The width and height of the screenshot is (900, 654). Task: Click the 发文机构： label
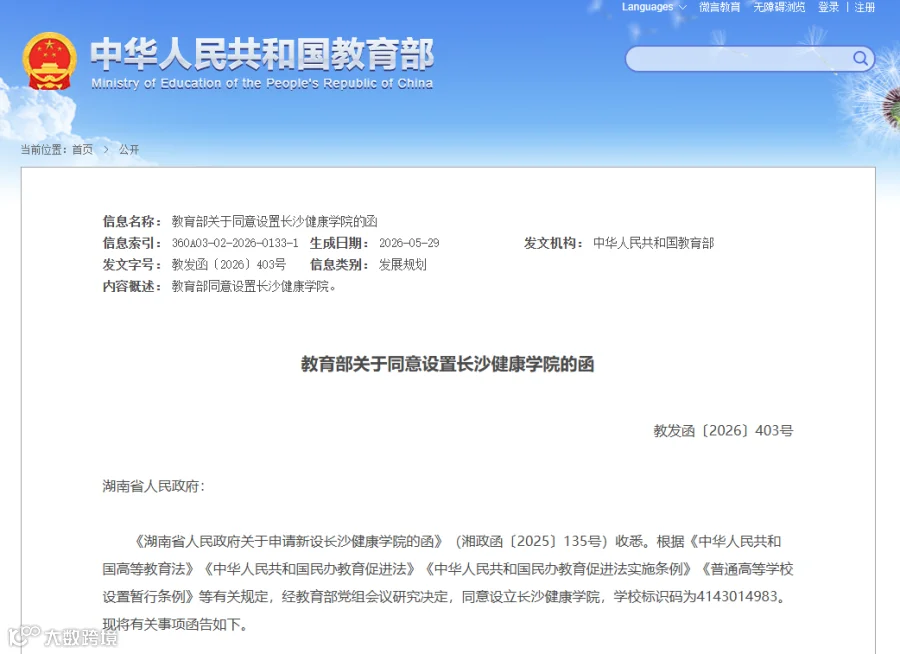click(554, 243)
